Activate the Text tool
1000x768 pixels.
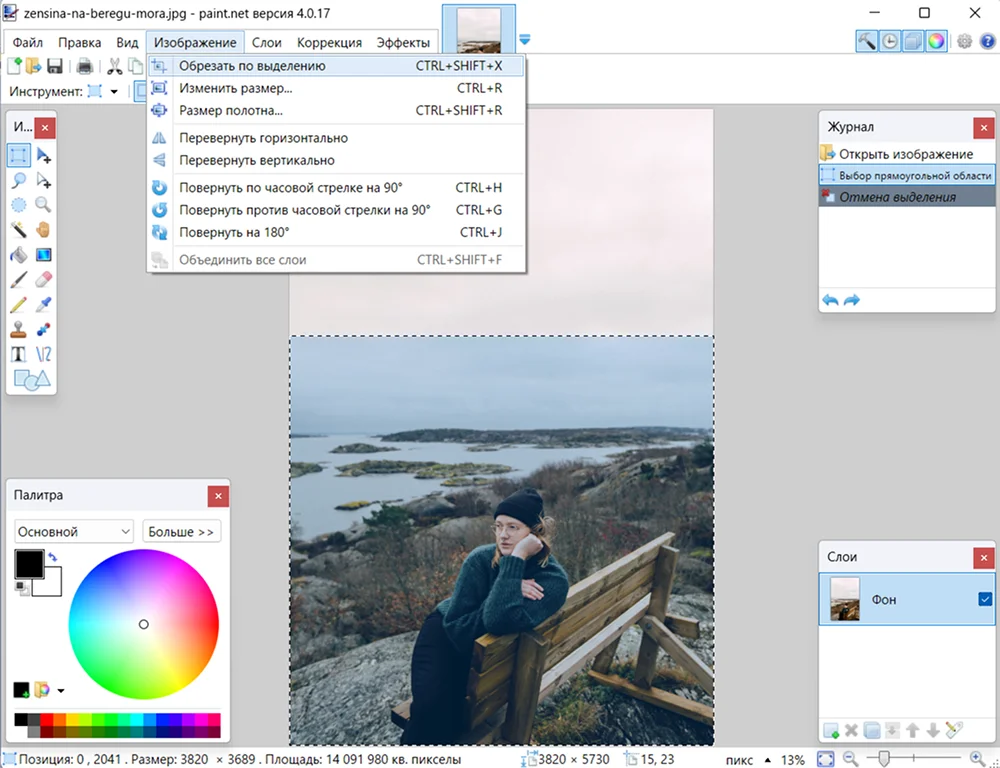19,355
